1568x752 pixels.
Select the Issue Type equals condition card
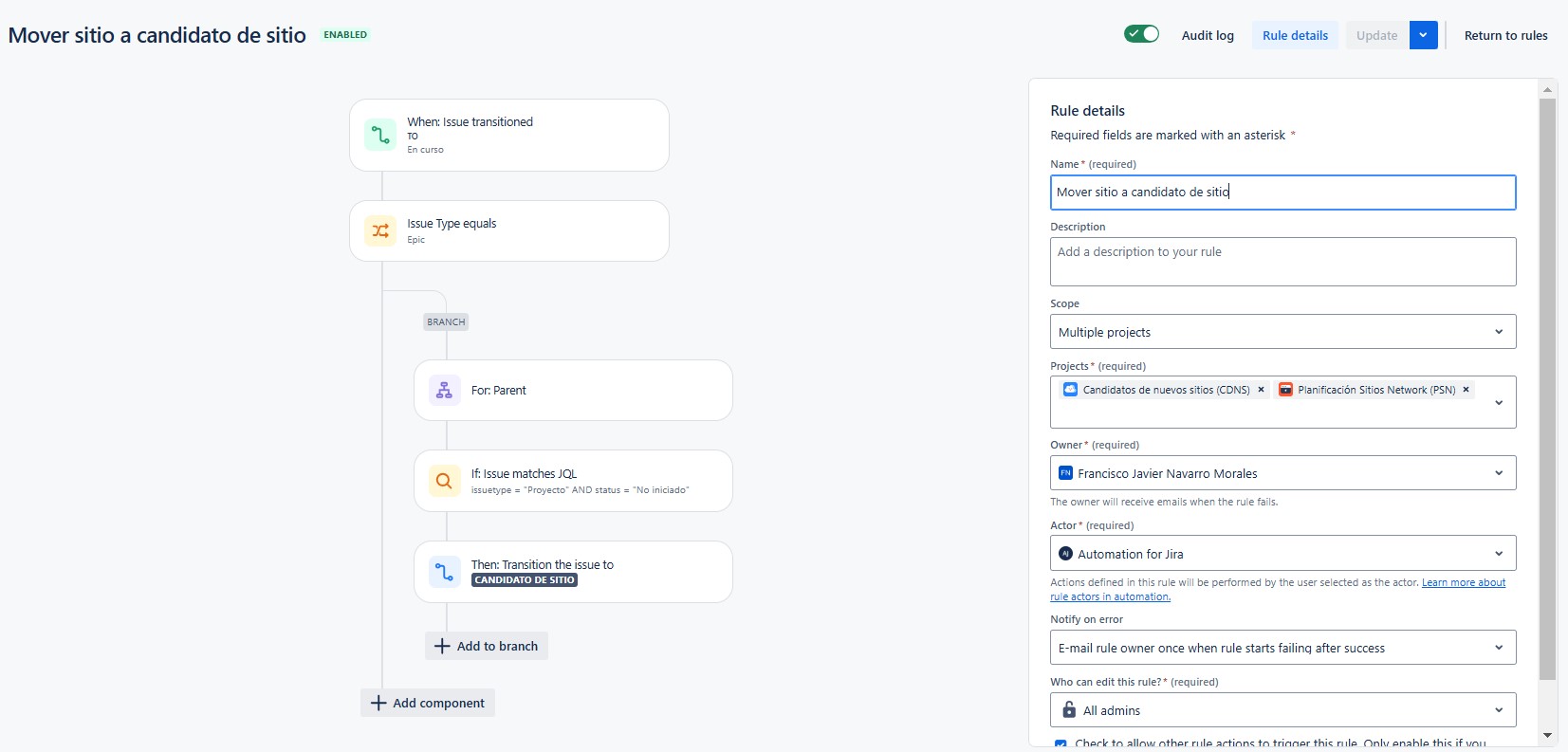tap(509, 230)
